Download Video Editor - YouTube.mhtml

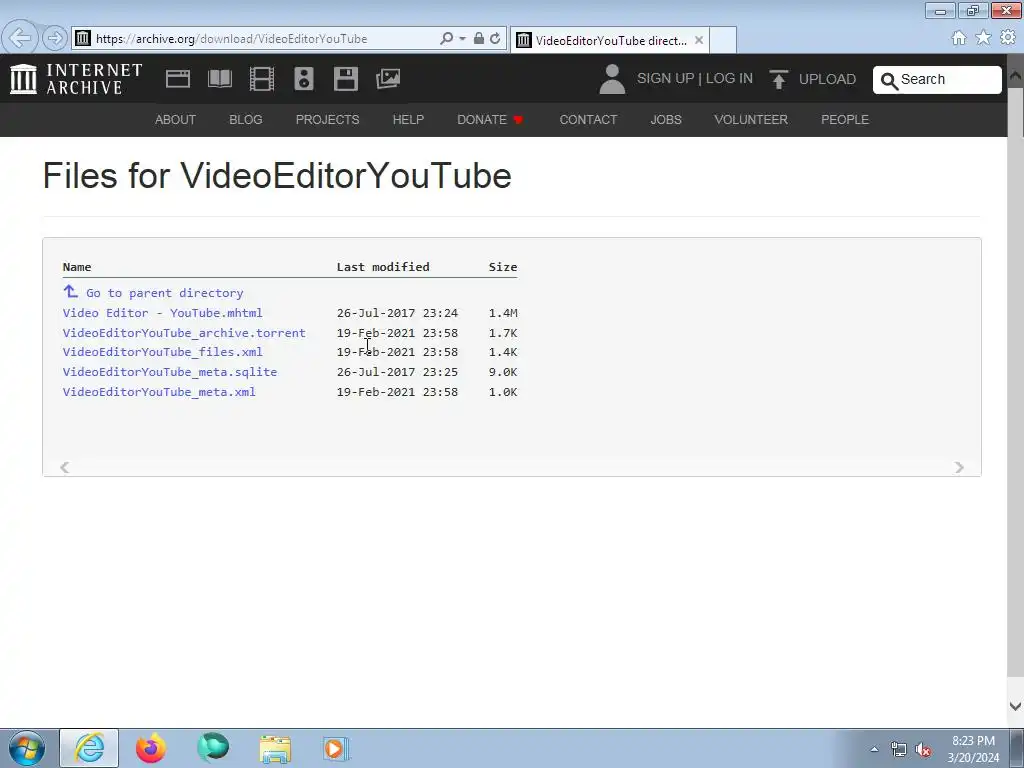click(163, 313)
